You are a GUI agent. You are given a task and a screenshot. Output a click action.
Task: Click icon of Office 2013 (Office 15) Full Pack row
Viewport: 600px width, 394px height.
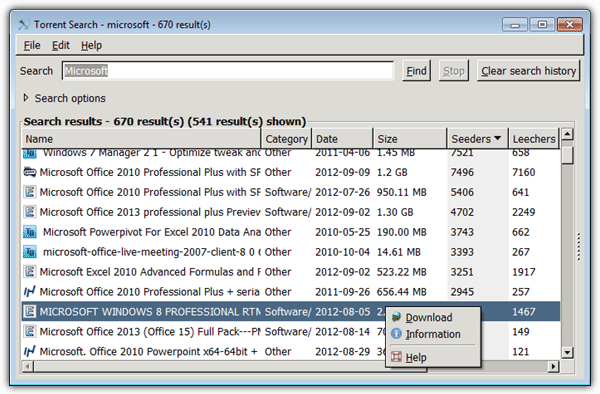click(30, 331)
